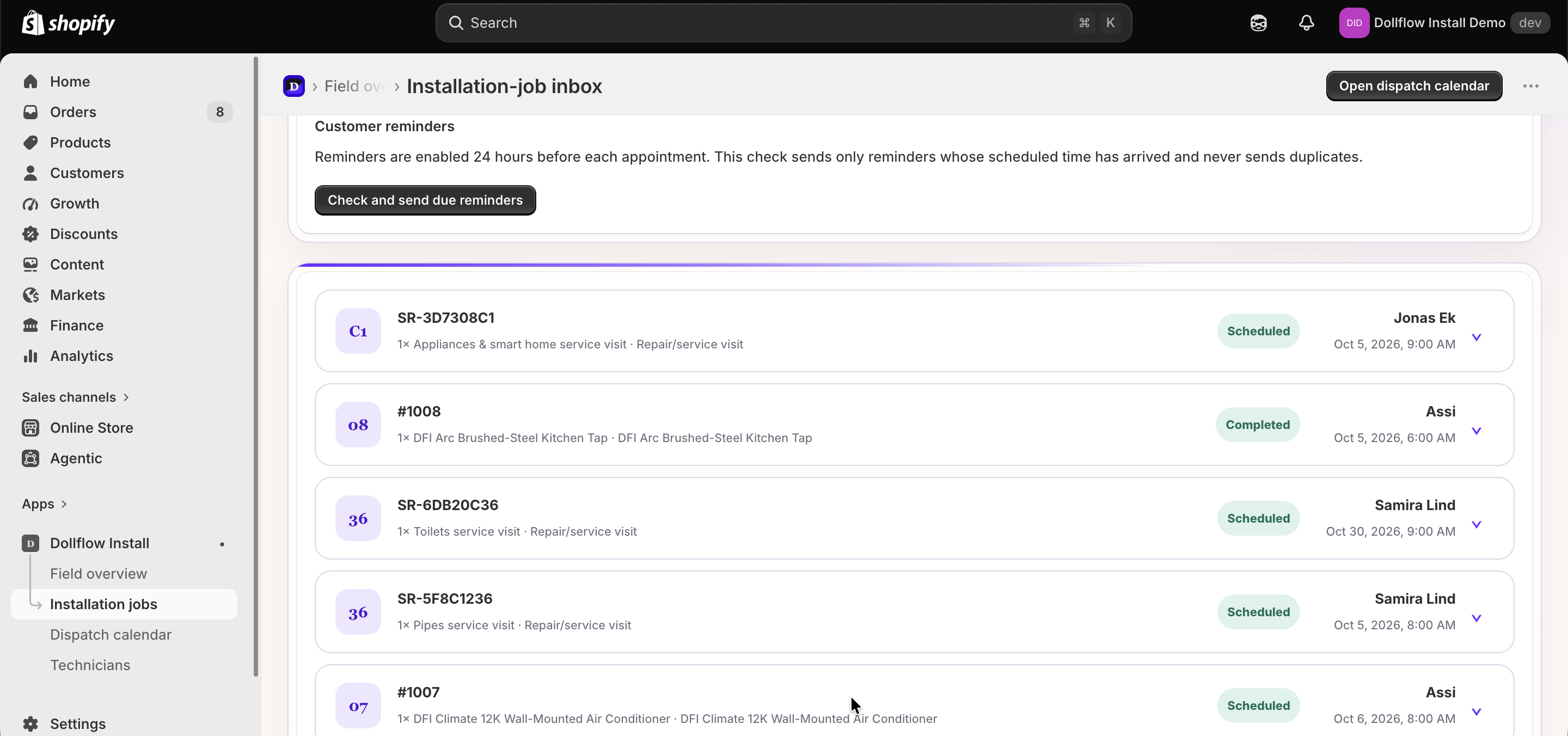Viewport: 1568px width, 736px height.
Task: Click the Settings gear icon
Action: 30,723
